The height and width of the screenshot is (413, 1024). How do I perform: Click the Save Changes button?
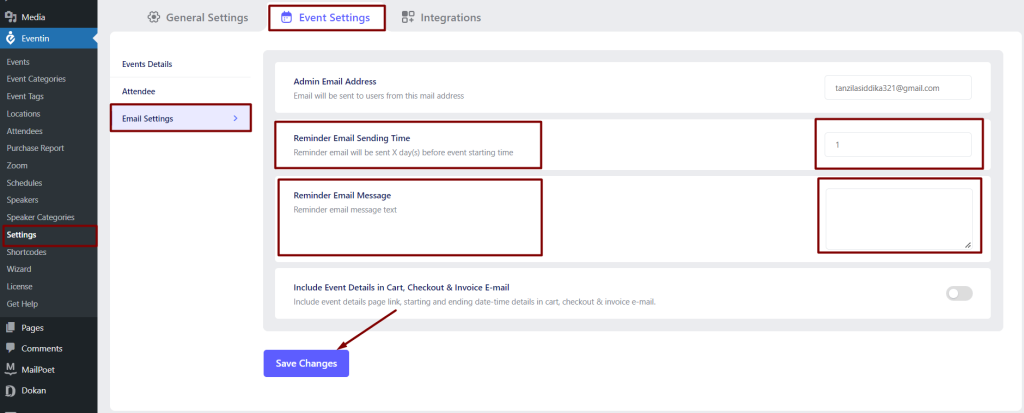click(306, 363)
